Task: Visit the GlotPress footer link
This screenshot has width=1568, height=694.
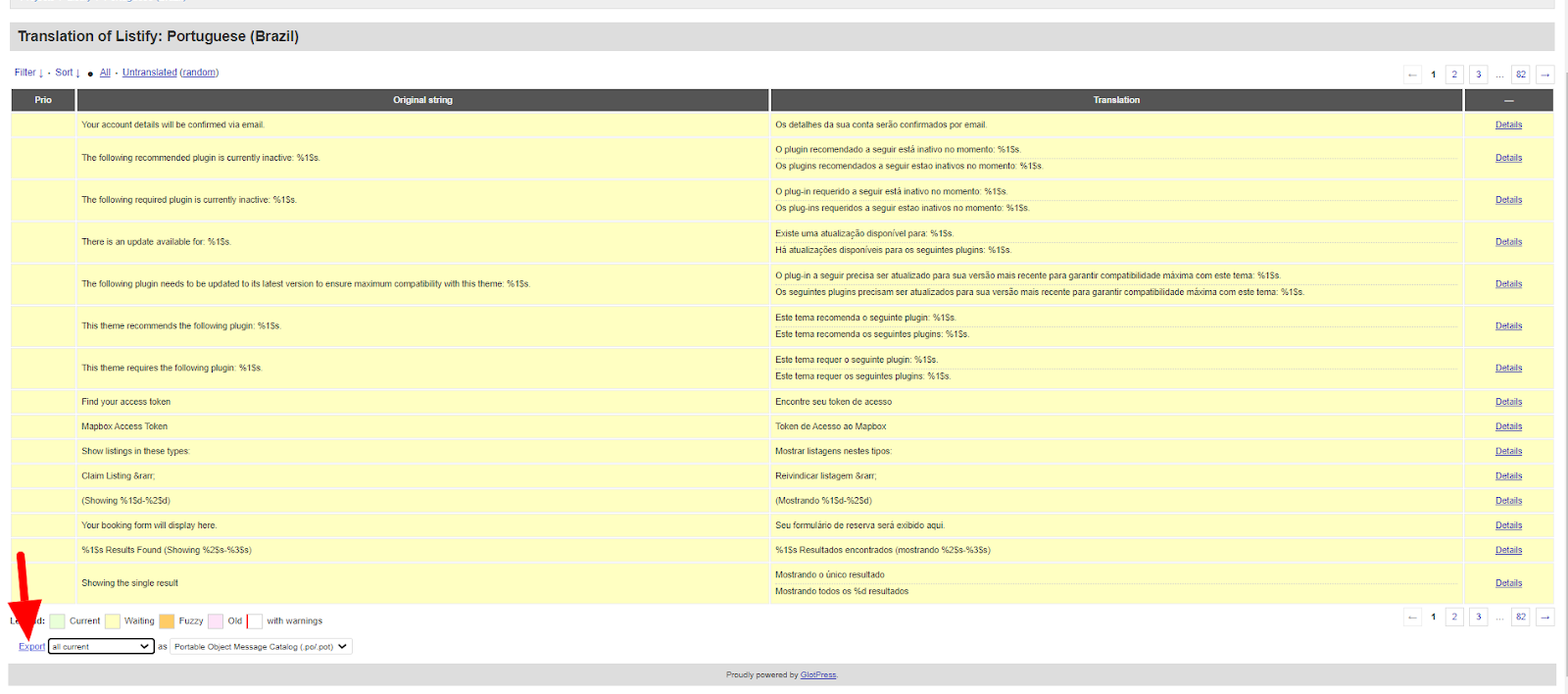Action: pos(818,675)
